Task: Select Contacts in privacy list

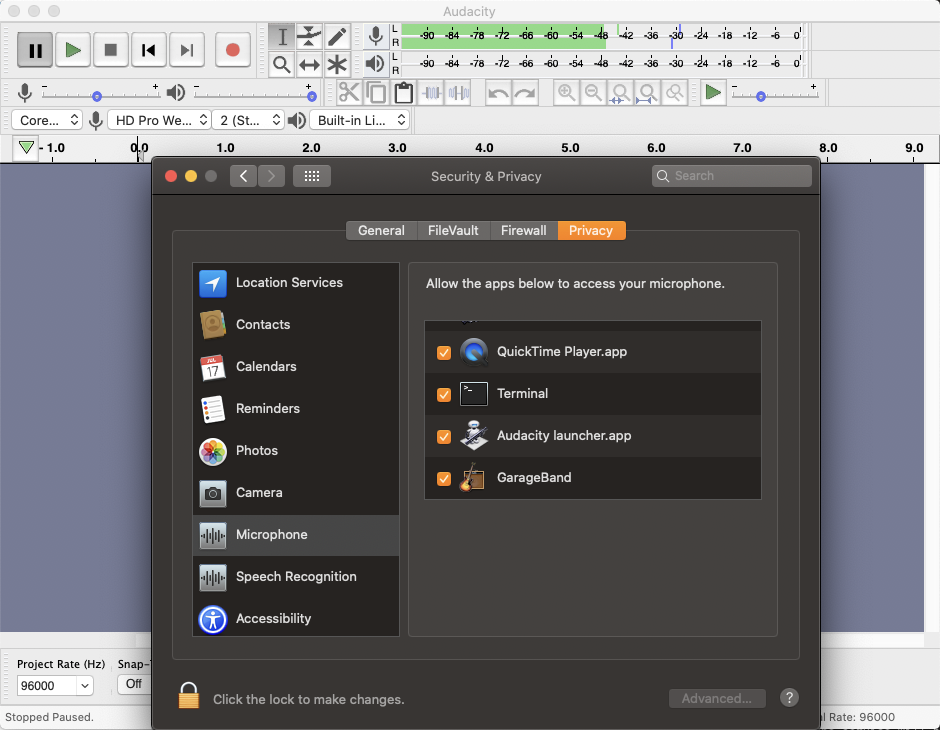Action: (296, 325)
